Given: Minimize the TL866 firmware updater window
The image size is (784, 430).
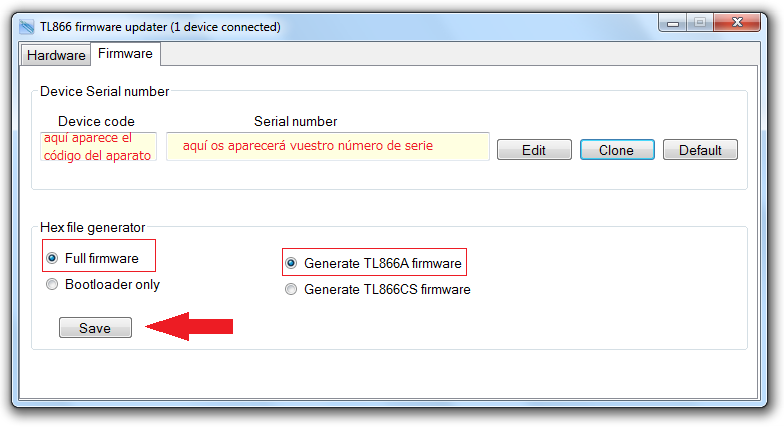Looking at the screenshot, I should [673, 22].
